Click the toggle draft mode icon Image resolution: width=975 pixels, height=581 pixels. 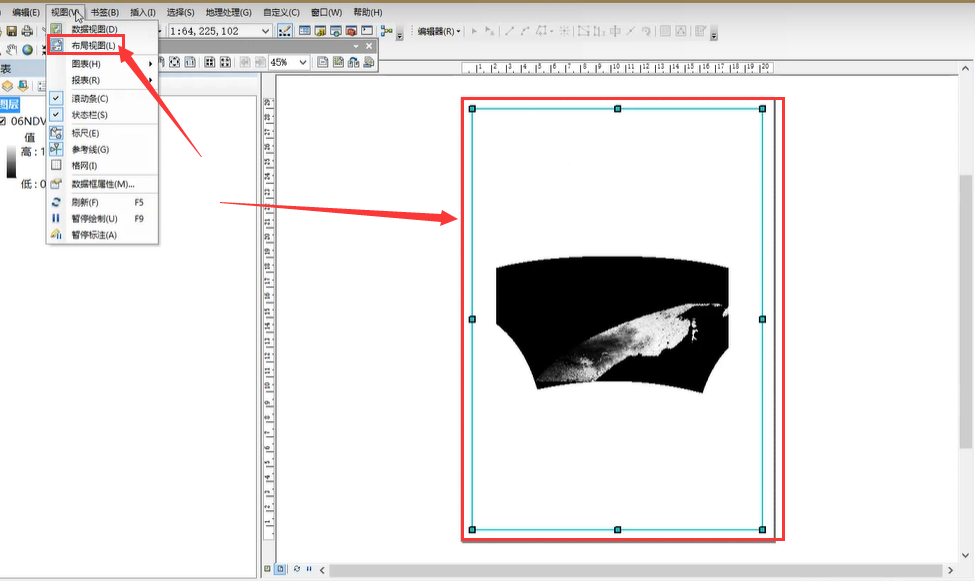point(323,62)
